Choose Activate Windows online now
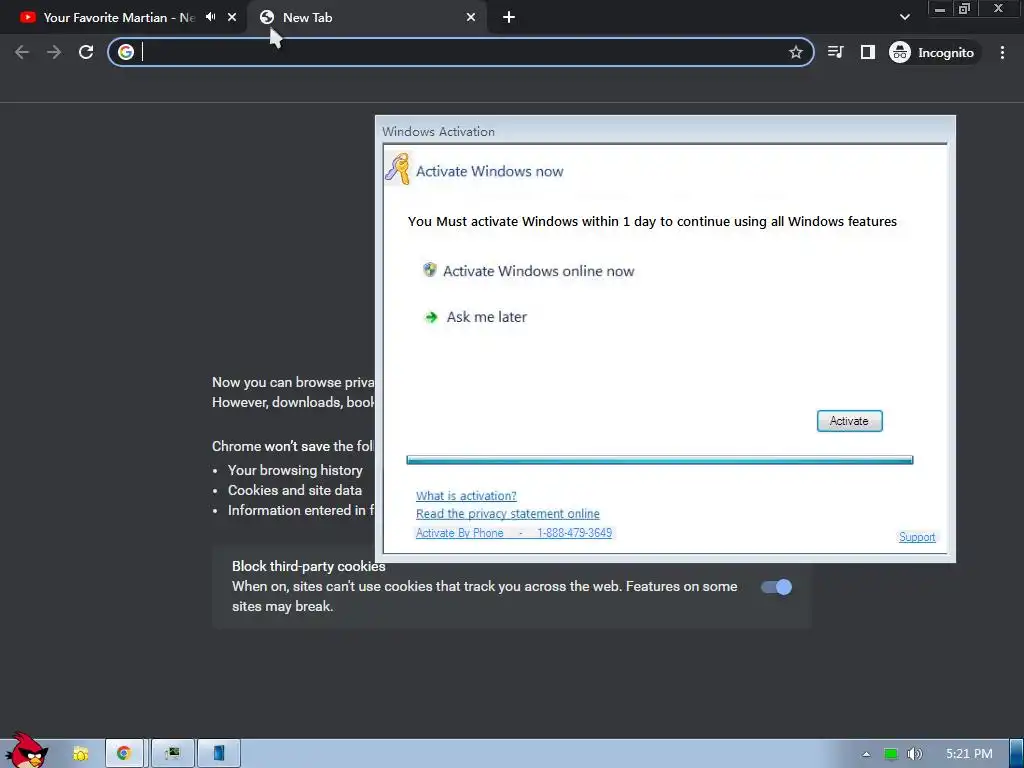 pyautogui.click(x=539, y=271)
